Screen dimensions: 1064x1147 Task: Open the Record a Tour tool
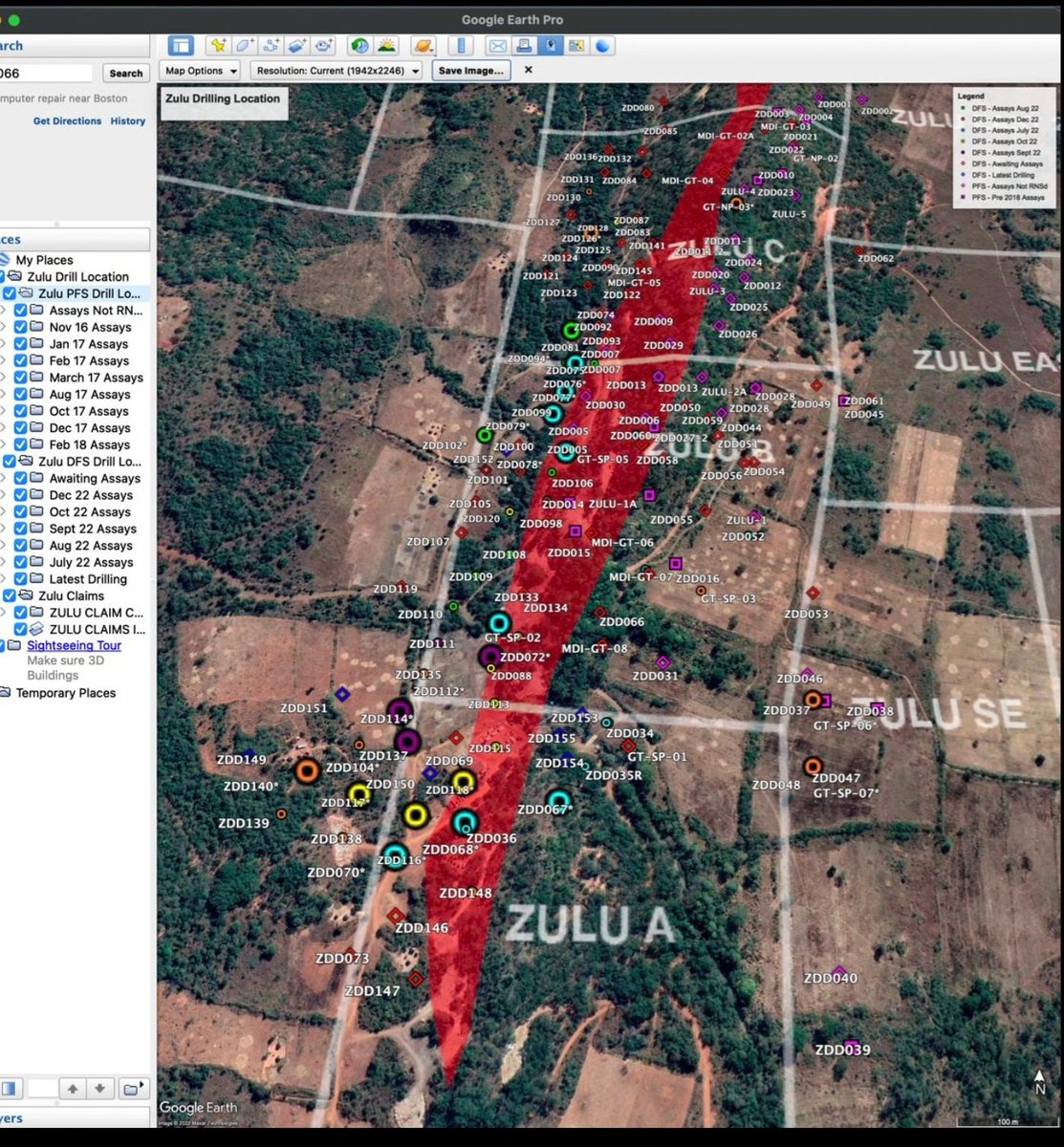pyautogui.click(x=324, y=45)
